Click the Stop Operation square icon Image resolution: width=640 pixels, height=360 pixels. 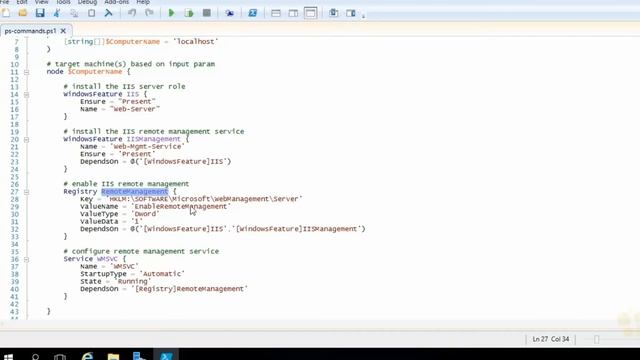tap(207, 13)
